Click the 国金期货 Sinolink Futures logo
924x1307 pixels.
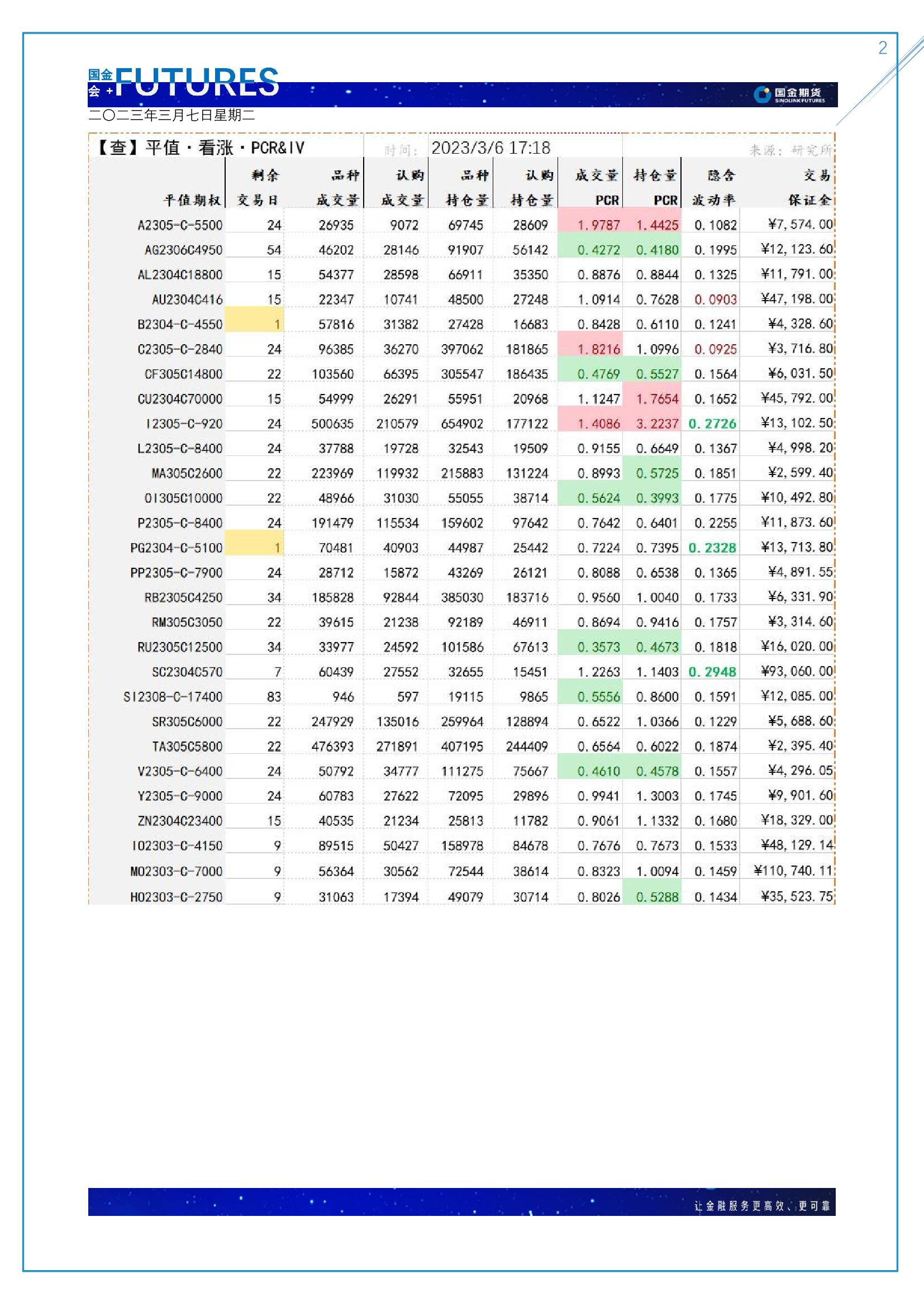tap(789, 94)
